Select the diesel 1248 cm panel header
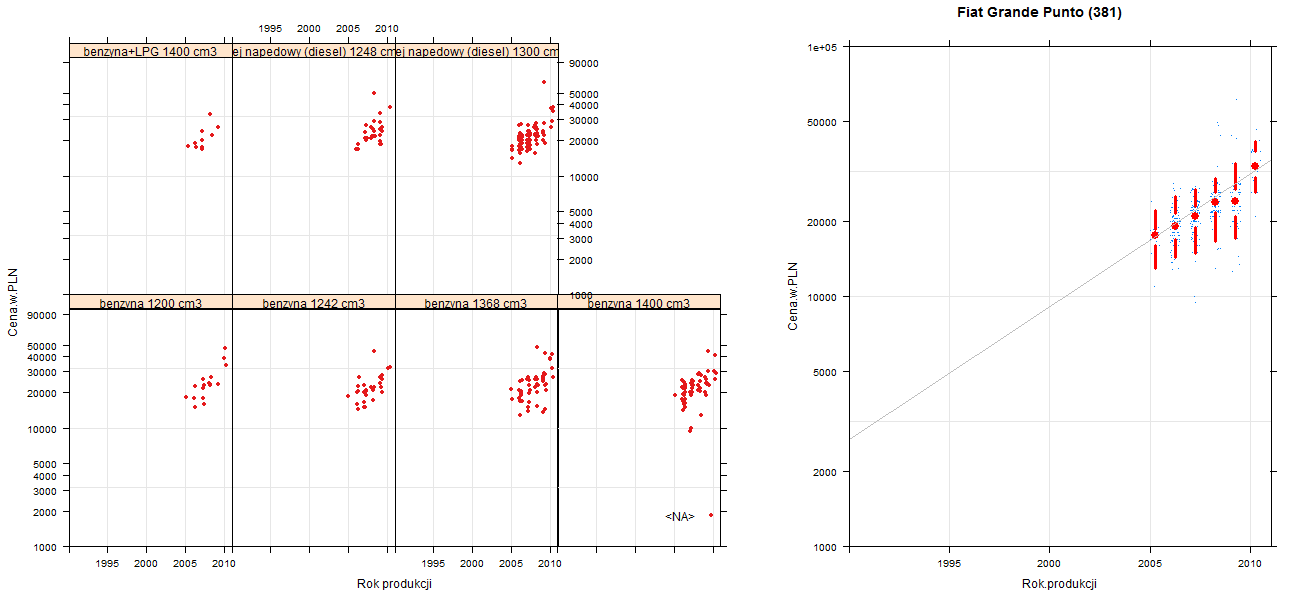1300x600 pixels. tap(313, 51)
